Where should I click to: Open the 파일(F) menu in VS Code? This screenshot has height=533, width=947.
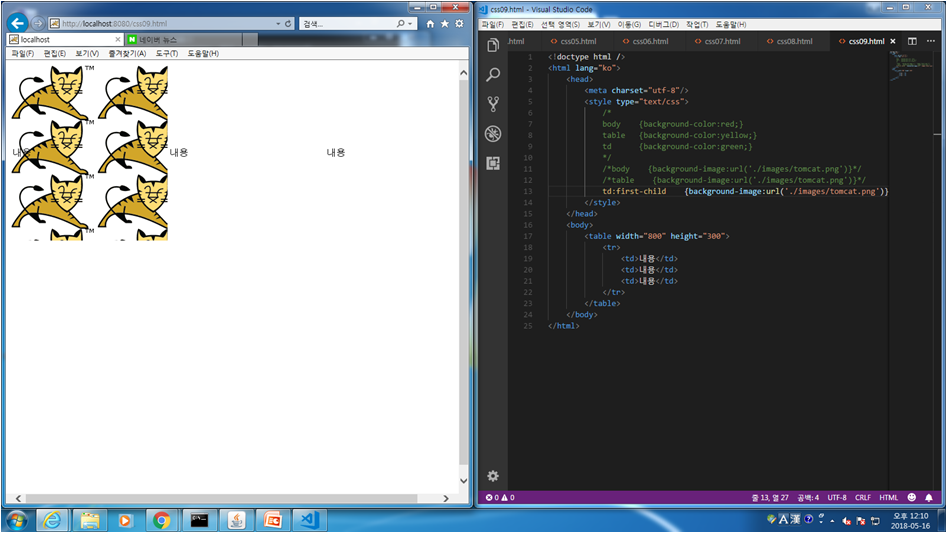point(492,25)
